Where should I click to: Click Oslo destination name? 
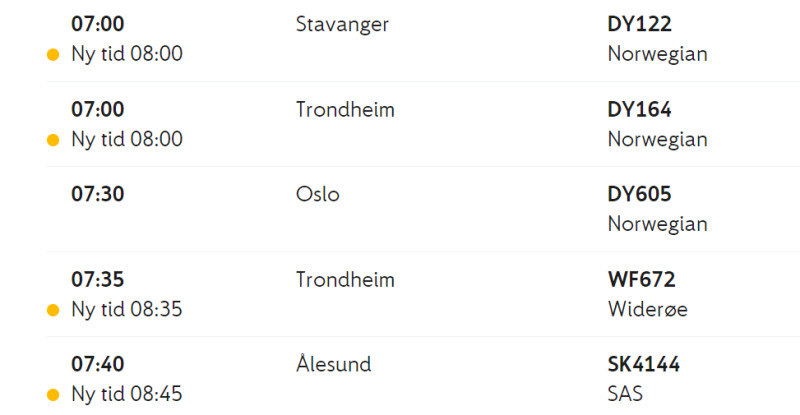[x=317, y=194]
